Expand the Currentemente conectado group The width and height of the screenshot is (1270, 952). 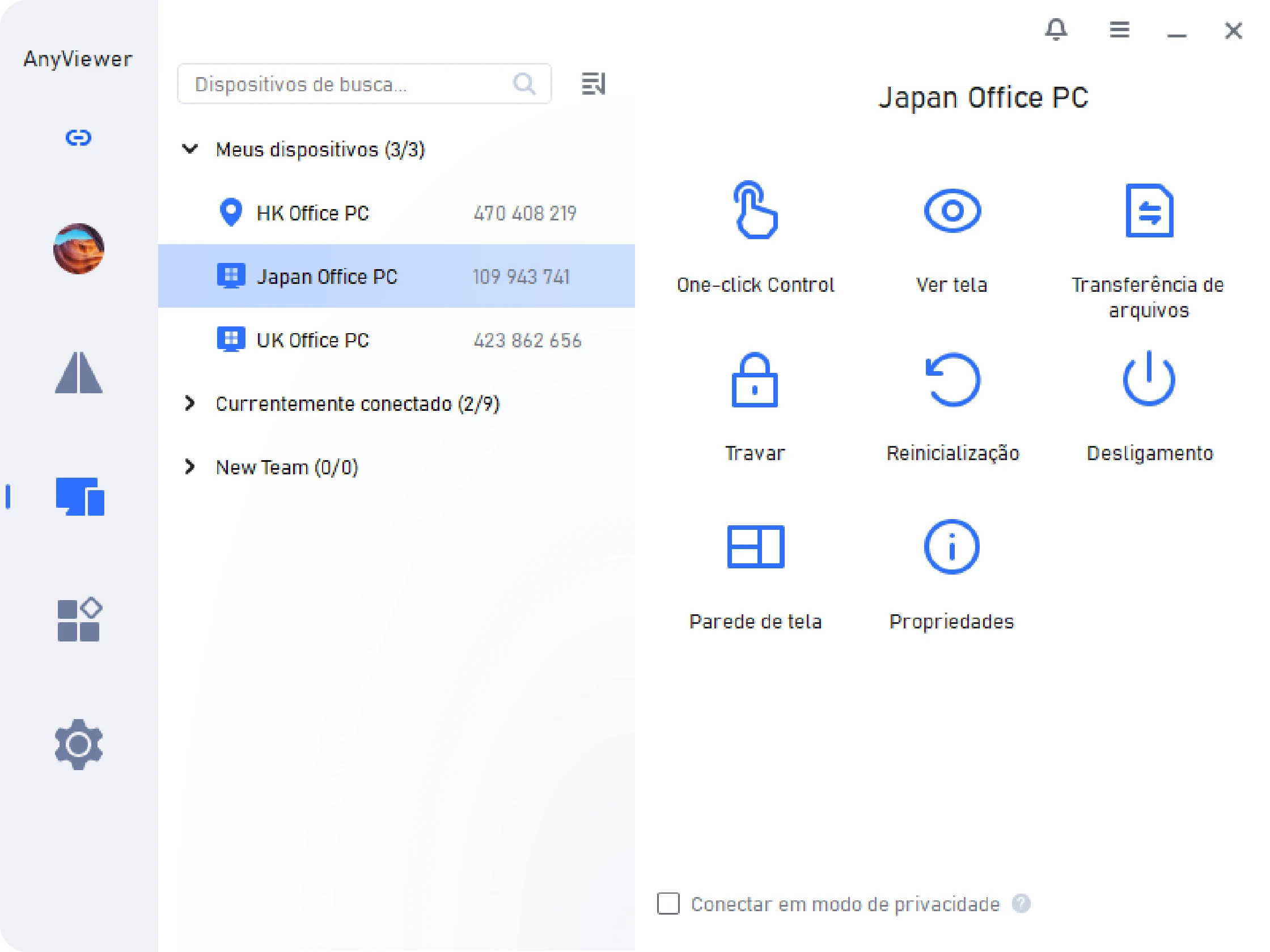190,403
